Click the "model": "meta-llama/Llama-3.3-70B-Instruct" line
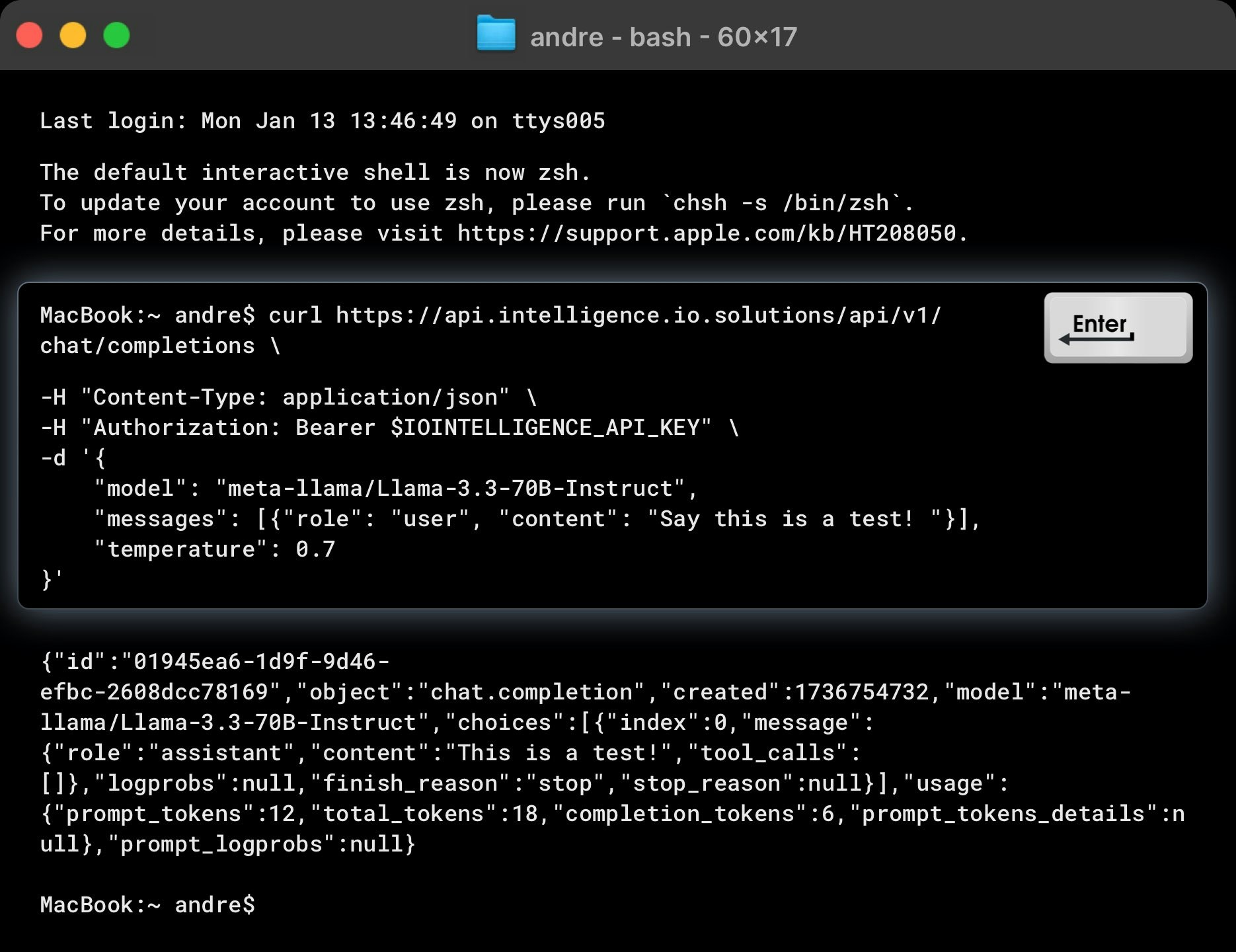 (396, 489)
